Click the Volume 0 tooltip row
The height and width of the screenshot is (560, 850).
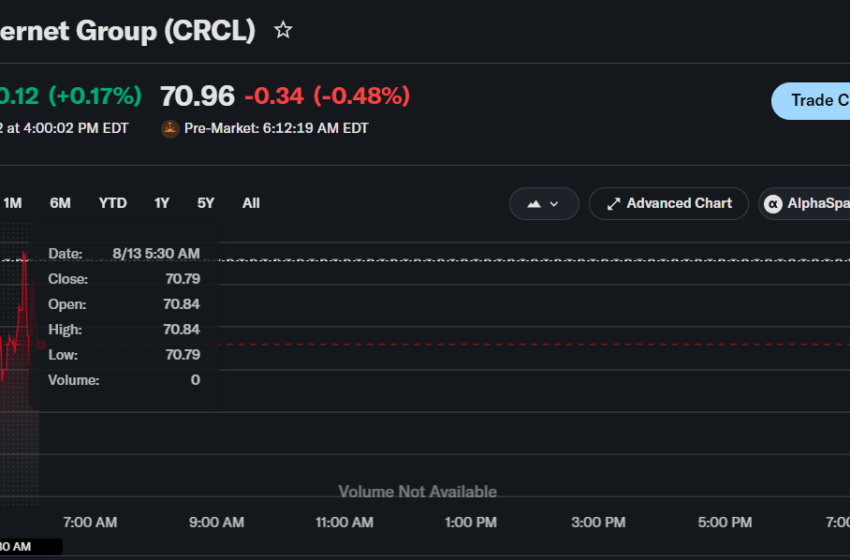click(124, 380)
